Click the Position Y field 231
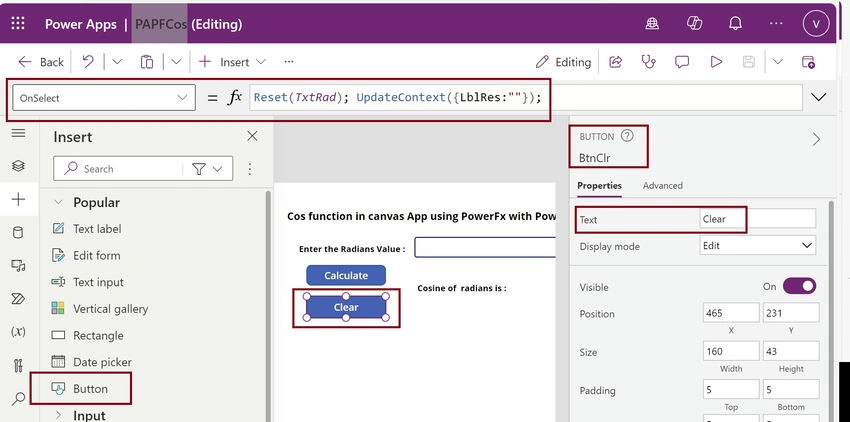Image resolution: width=850 pixels, height=422 pixels. click(x=791, y=313)
